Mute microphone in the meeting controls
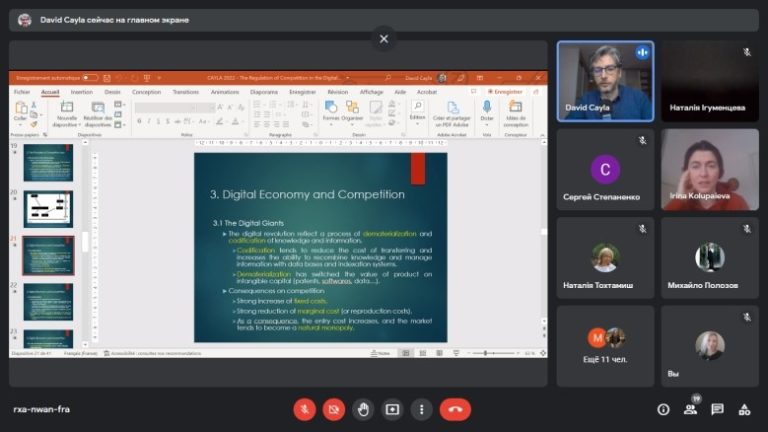This screenshot has width=768, height=432. click(x=304, y=409)
